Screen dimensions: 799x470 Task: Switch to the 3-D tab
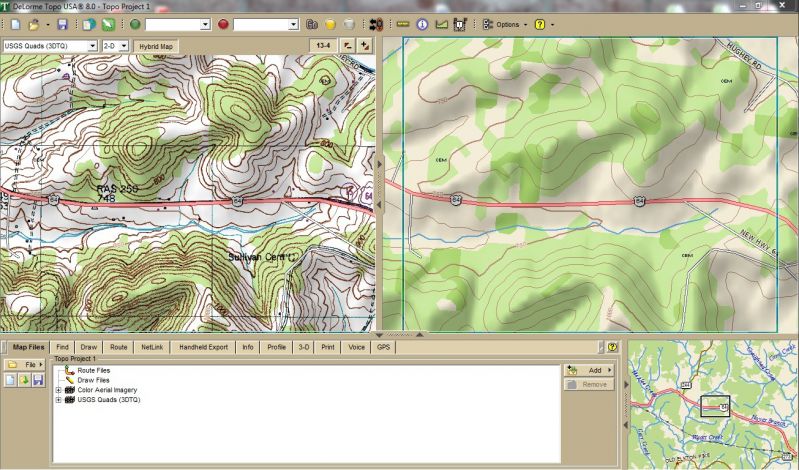click(304, 347)
